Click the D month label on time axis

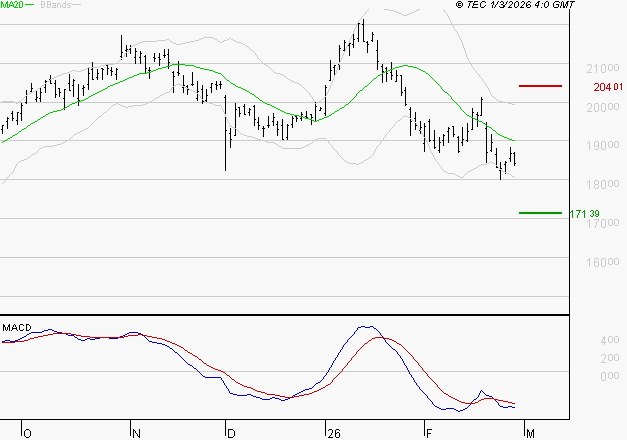pyautogui.click(x=231, y=434)
